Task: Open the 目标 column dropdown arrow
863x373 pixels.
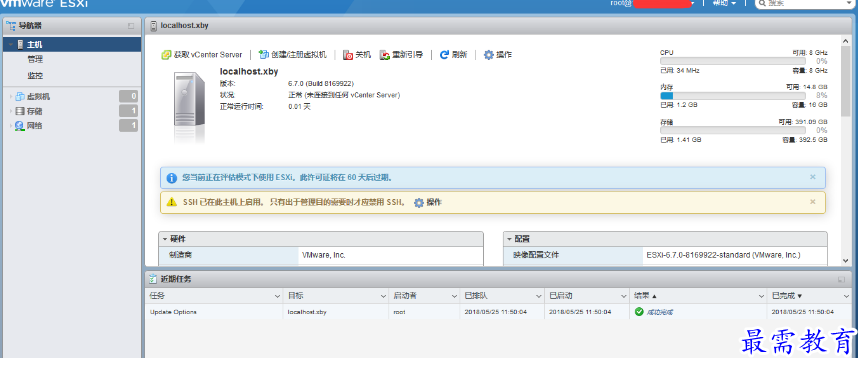Action: (x=383, y=296)
